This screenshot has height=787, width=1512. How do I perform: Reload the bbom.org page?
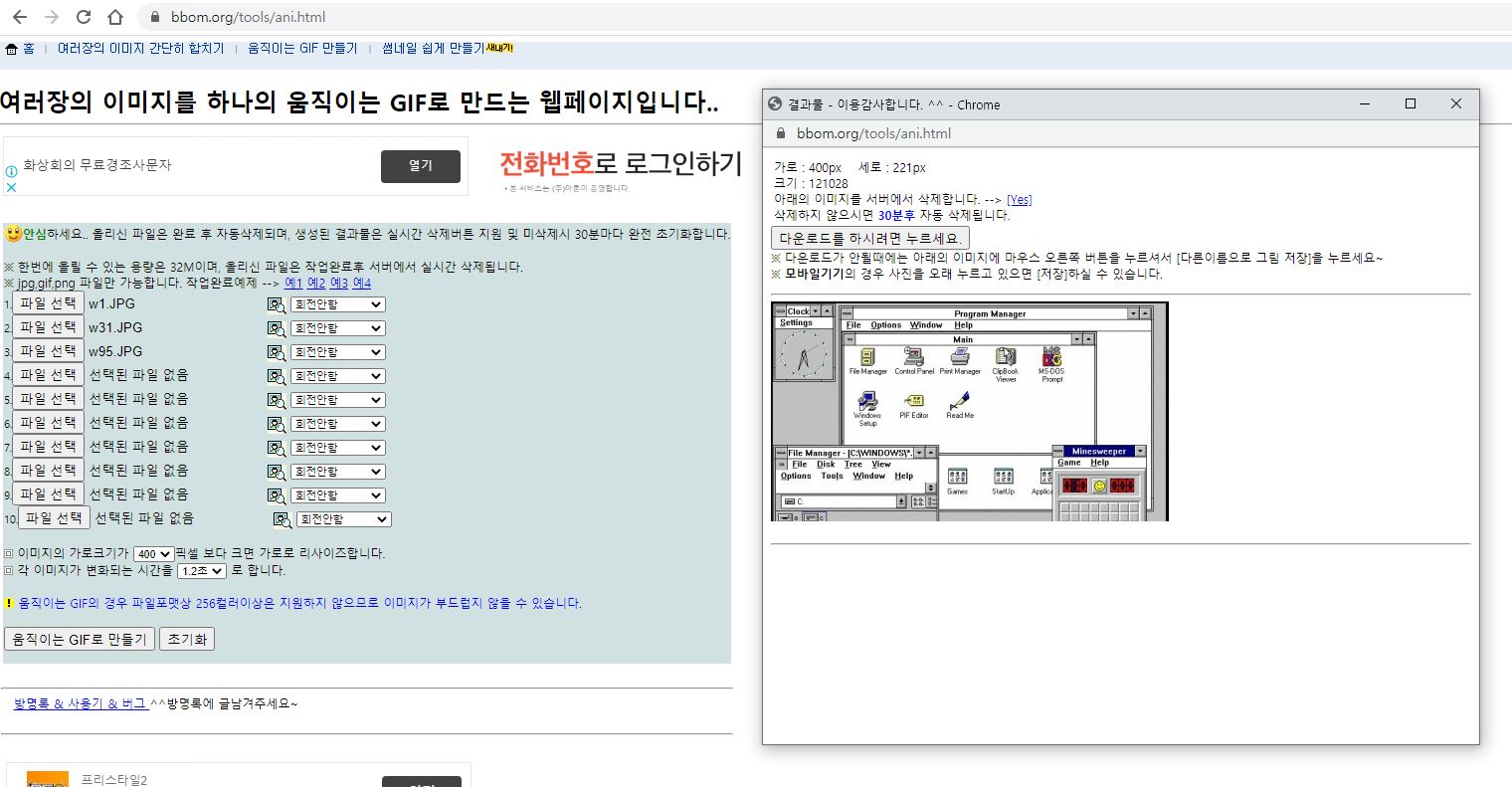(x=84, y=17)
